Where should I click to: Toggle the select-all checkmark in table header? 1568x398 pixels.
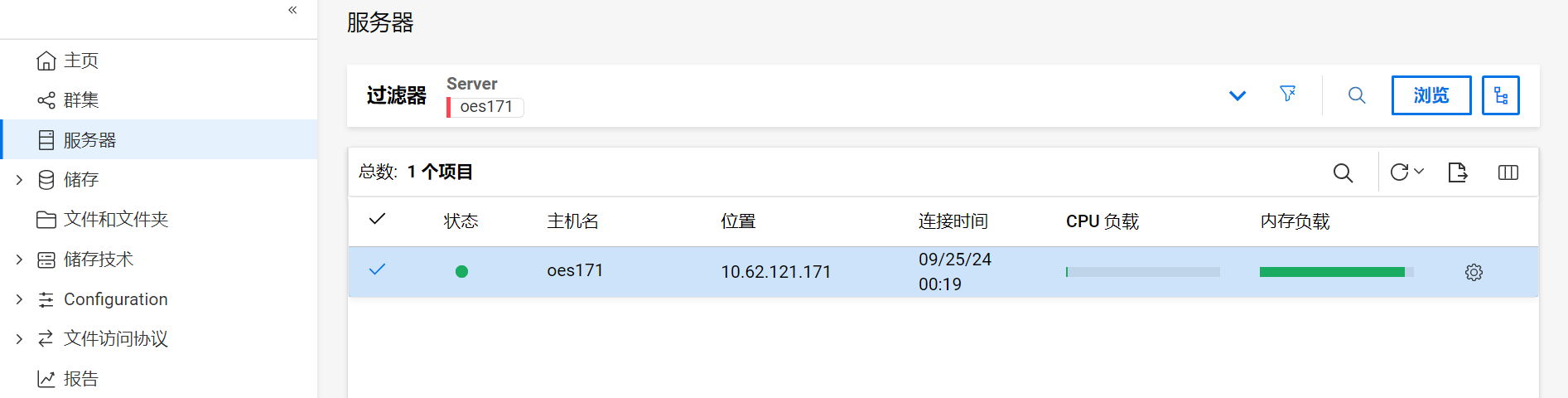[x=377, y=219]
